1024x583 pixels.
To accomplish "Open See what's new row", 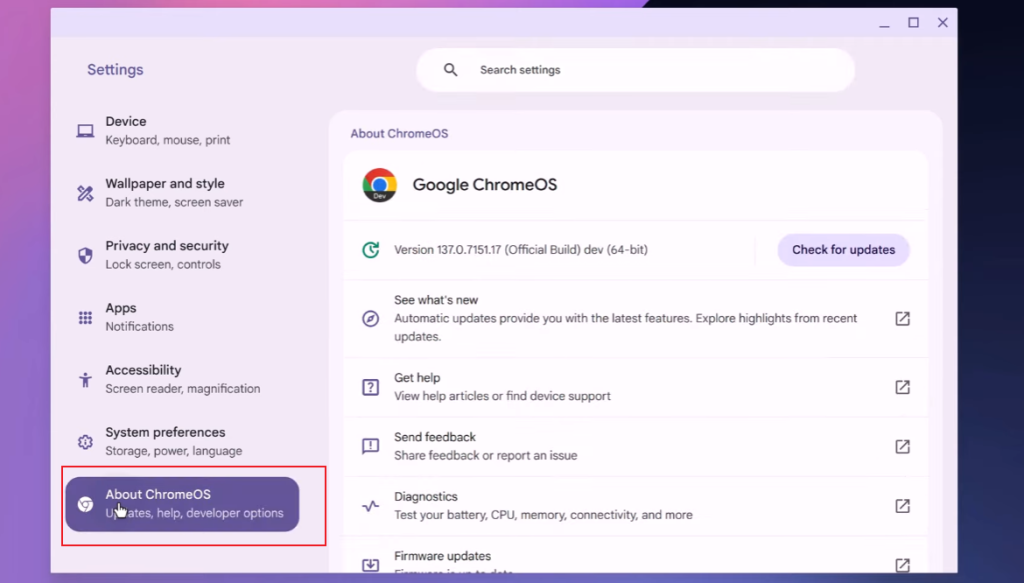I will (x=635, y=319).
